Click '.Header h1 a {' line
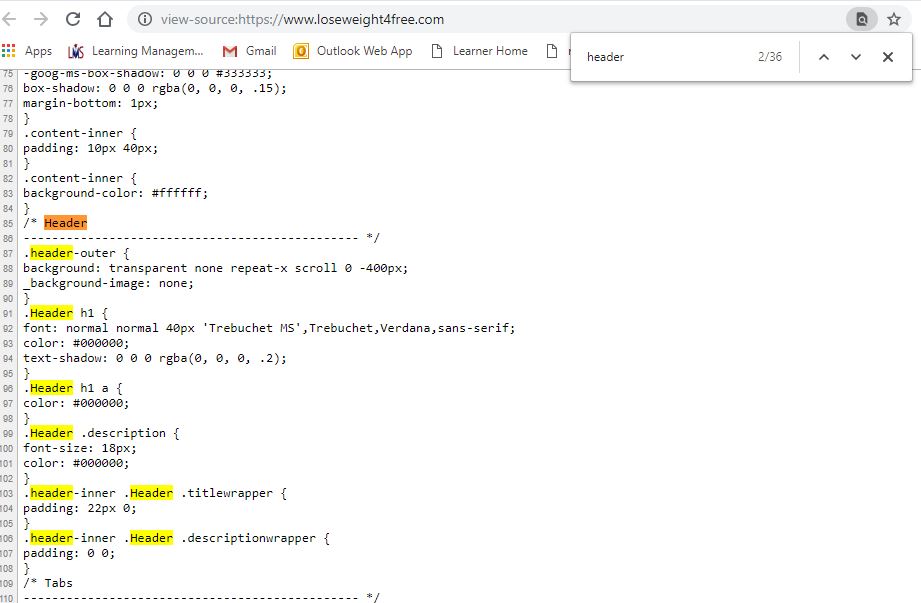This screenshot has width=921, height=603. click(x=73, y=388)
